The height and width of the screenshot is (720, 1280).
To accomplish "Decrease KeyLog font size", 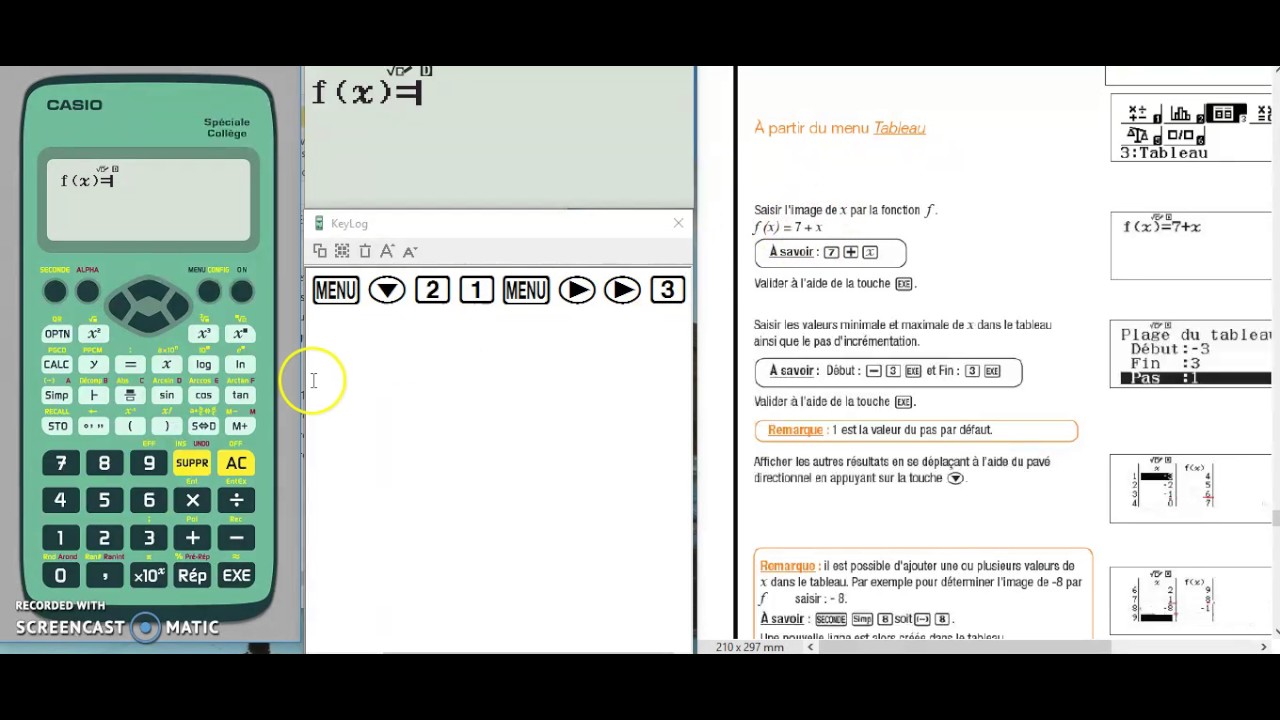I will click(410, 251).
